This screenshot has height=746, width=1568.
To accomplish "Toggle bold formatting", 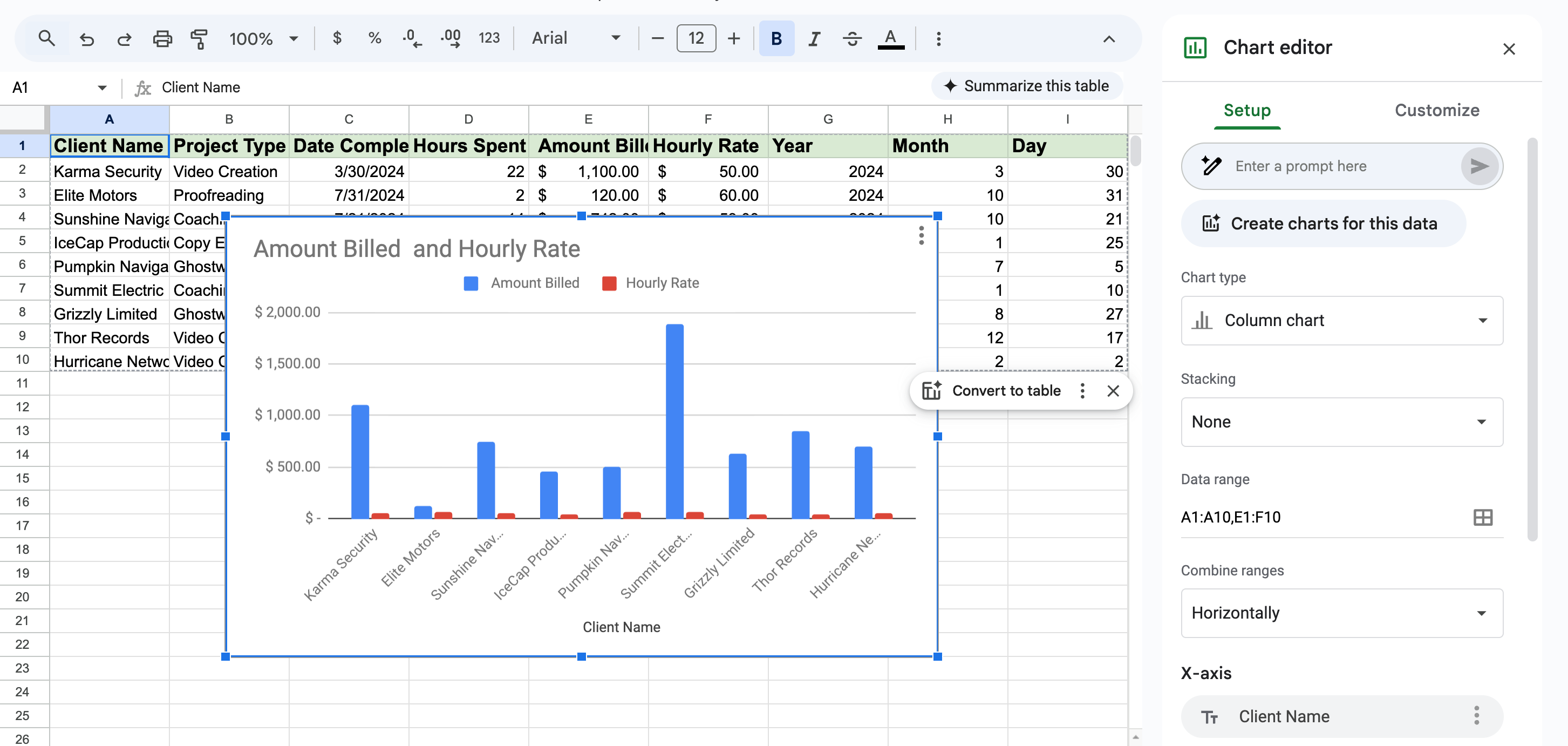I will coord(775,38).
